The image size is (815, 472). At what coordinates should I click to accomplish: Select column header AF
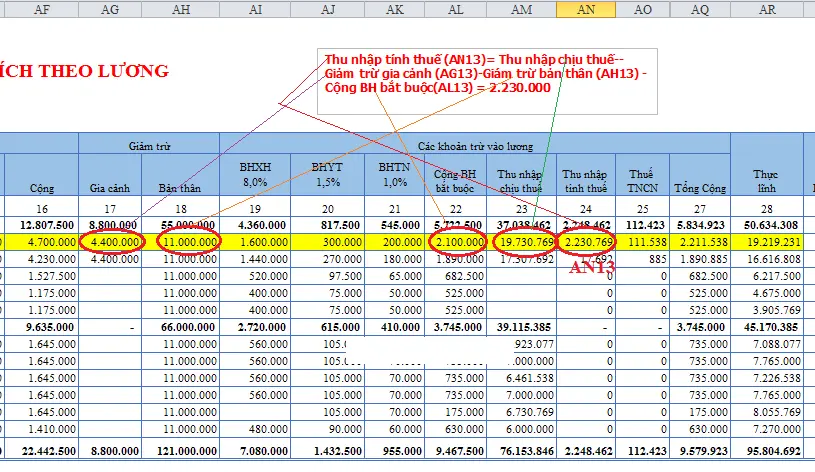coord(42,9)
